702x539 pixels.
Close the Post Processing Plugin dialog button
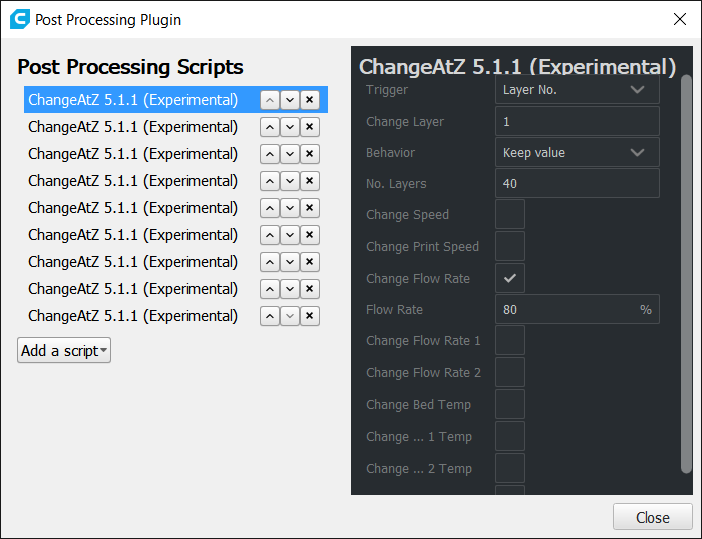(x=652, y=518)
